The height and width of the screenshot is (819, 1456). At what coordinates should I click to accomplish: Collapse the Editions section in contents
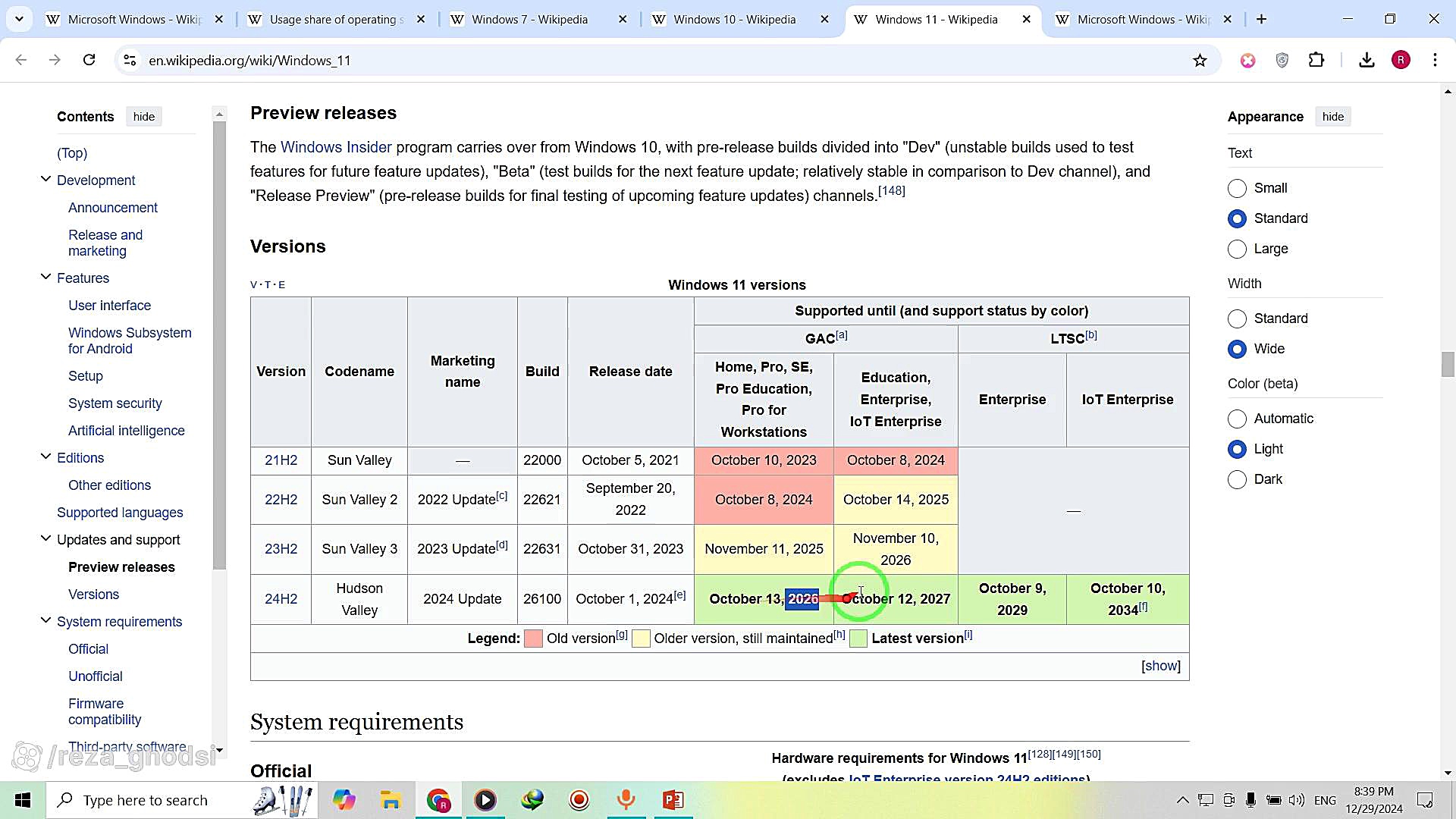pyautogui.click(x=45, y=457)
